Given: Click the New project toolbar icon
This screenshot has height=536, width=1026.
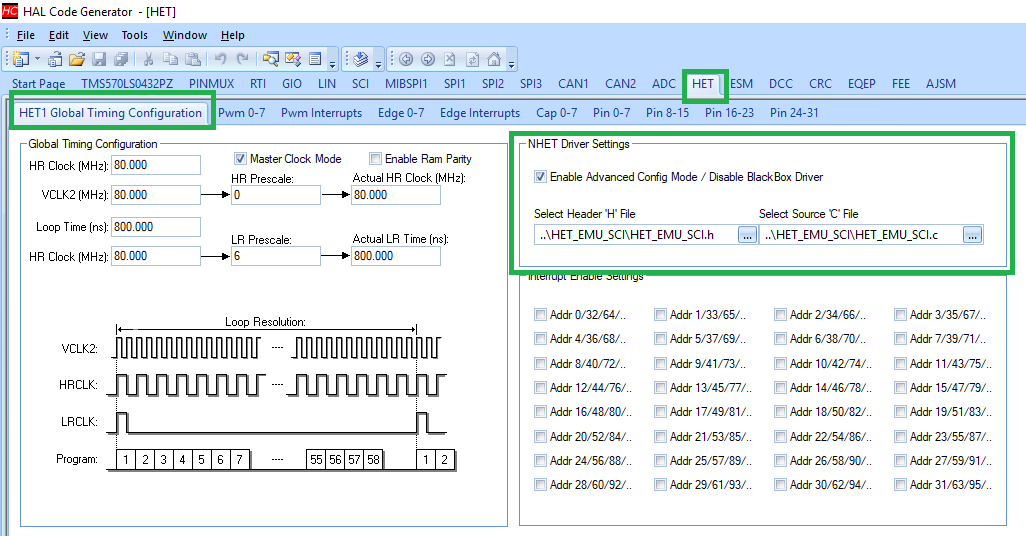Looking at the screenshot, I should 20,60.
